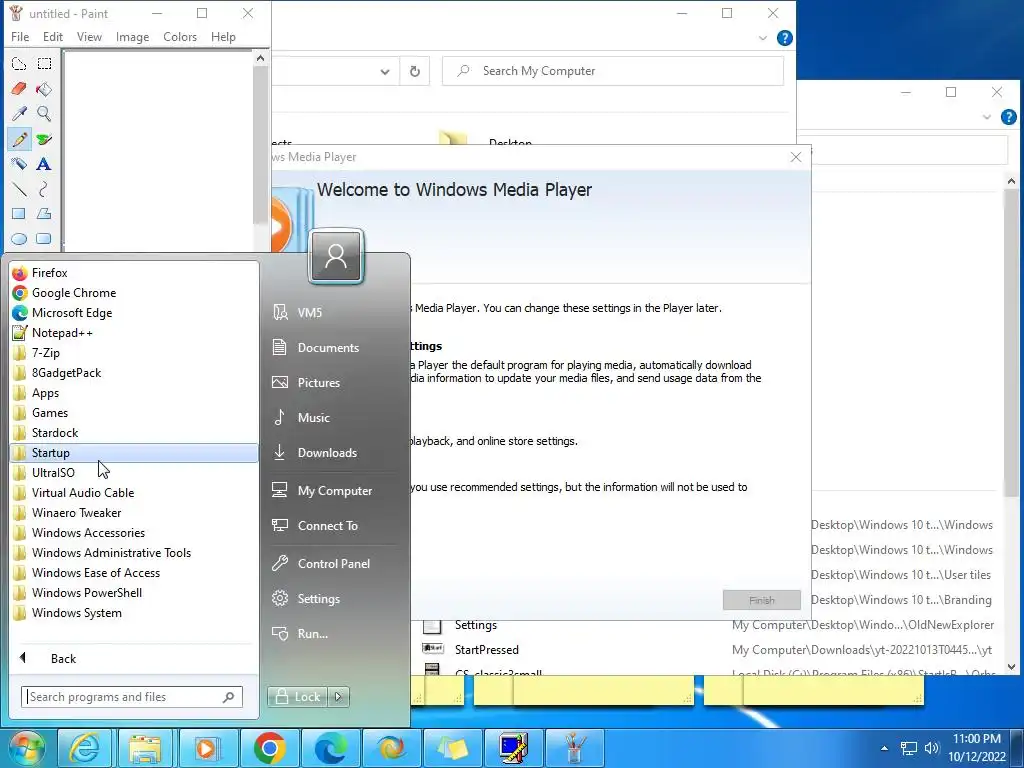Image resolution: width=1024 pixels, height=768 pixels.
Task: Click the Start orb button
Action: [x=25, y=748]
